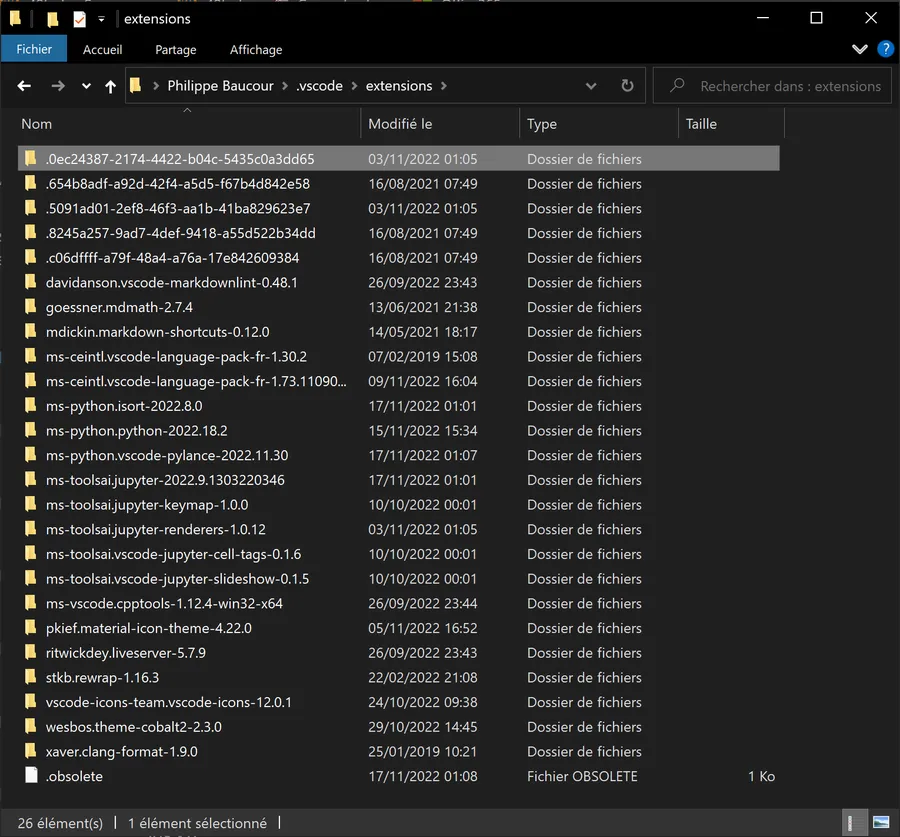Viewport: 900px width, 837px height.
Task: Select ms-toolsai.vscode-jupyter-slideshow-0.1.5 folder
Action: coord(177,579)
